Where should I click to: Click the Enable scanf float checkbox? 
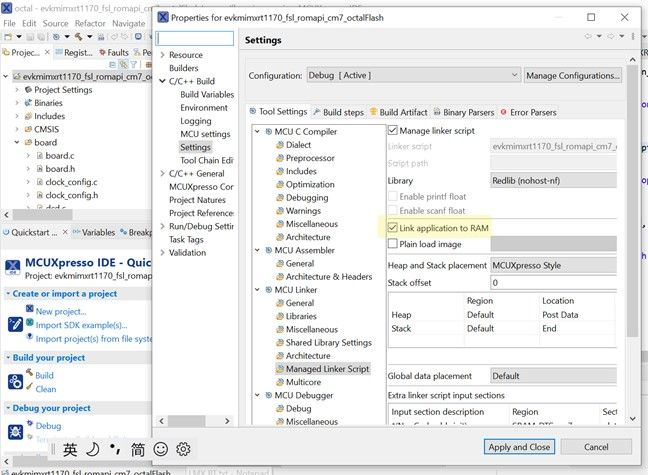coord(393,210)
